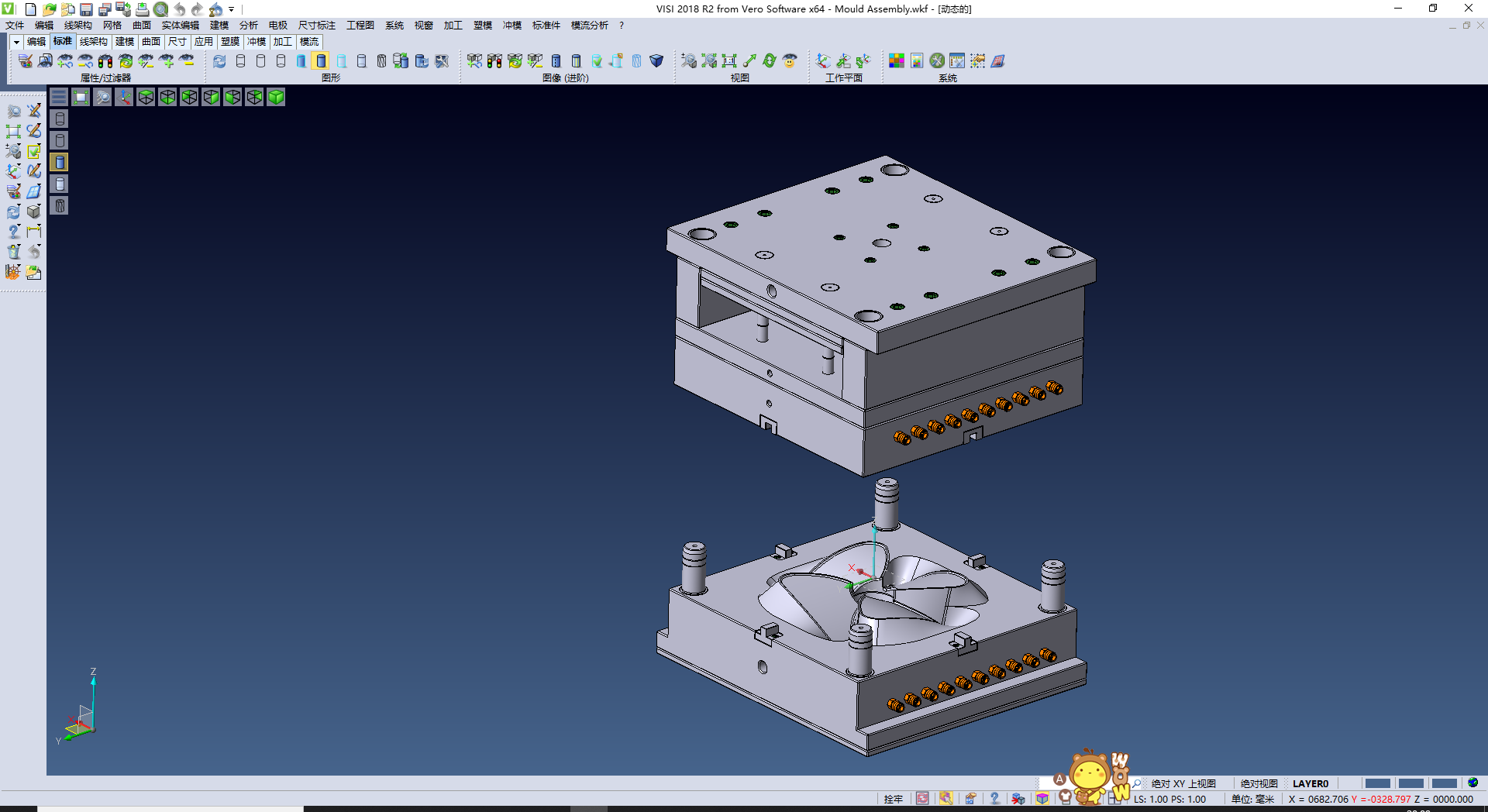
Task: Click the print icon in quick access toolbar
Action: click(142, 9)
